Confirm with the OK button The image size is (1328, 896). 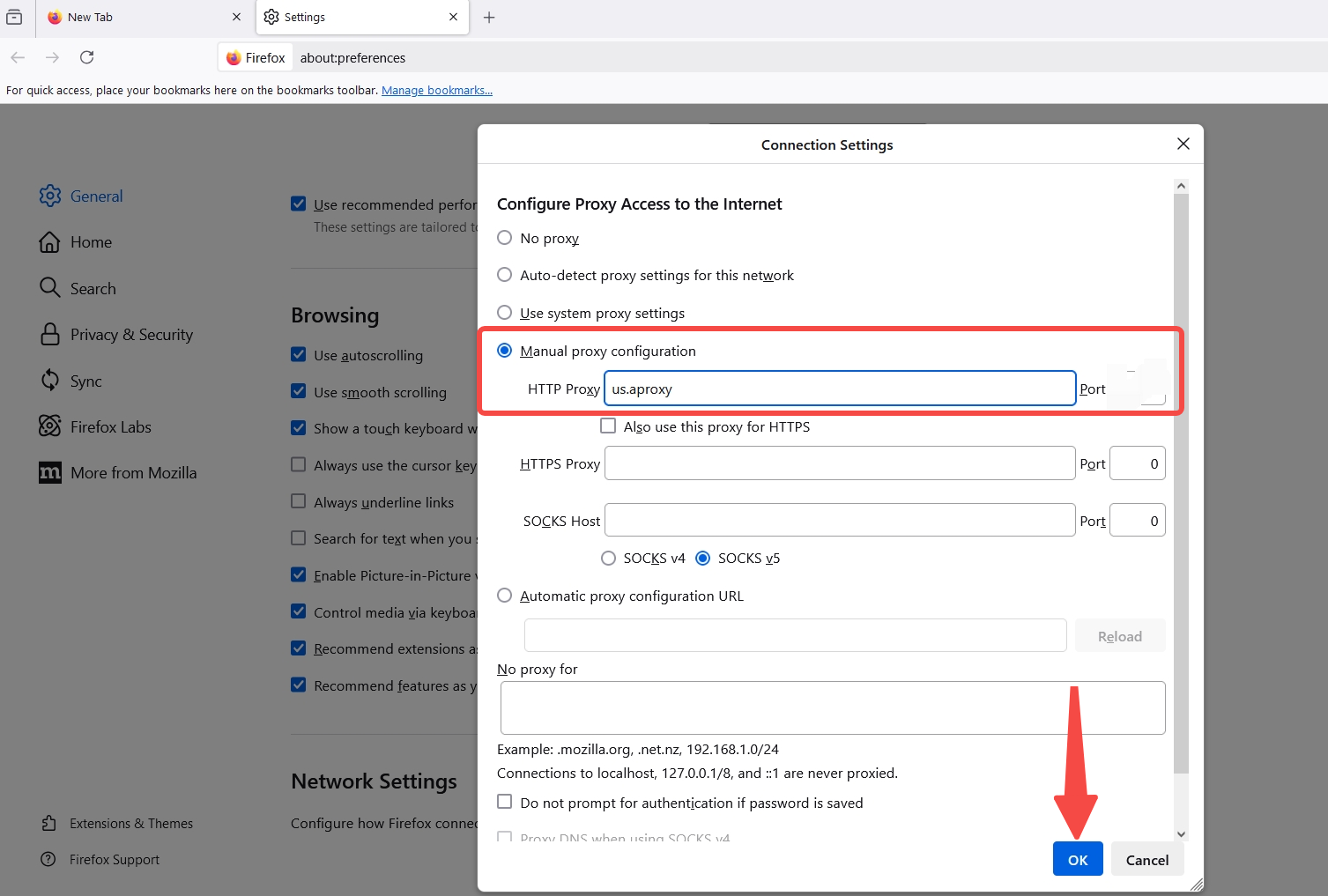tap(1078, 859)
